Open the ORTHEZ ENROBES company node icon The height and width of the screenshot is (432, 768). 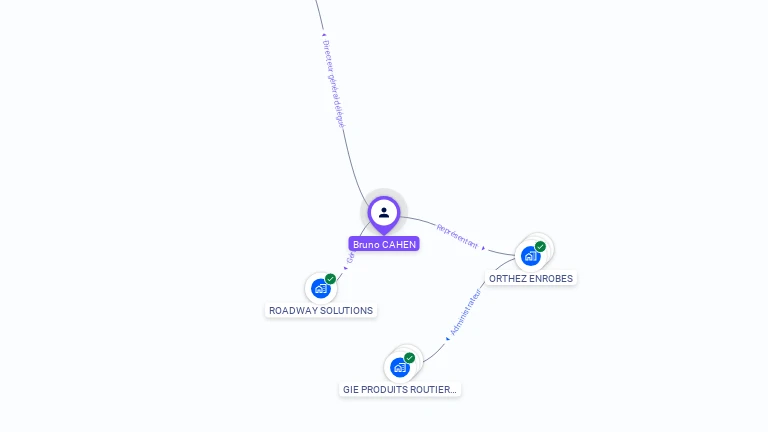point(530,256)
